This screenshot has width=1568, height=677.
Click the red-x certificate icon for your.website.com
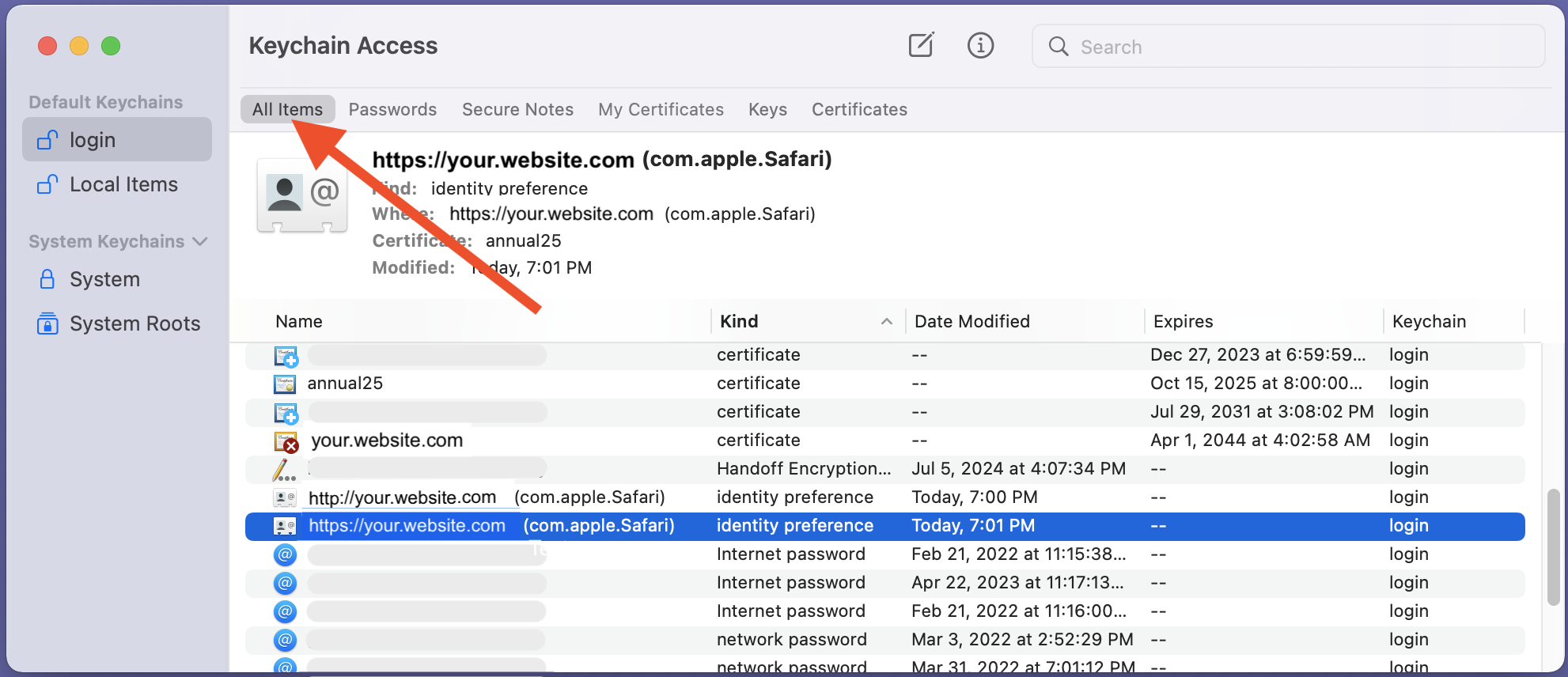pos(286,441)
